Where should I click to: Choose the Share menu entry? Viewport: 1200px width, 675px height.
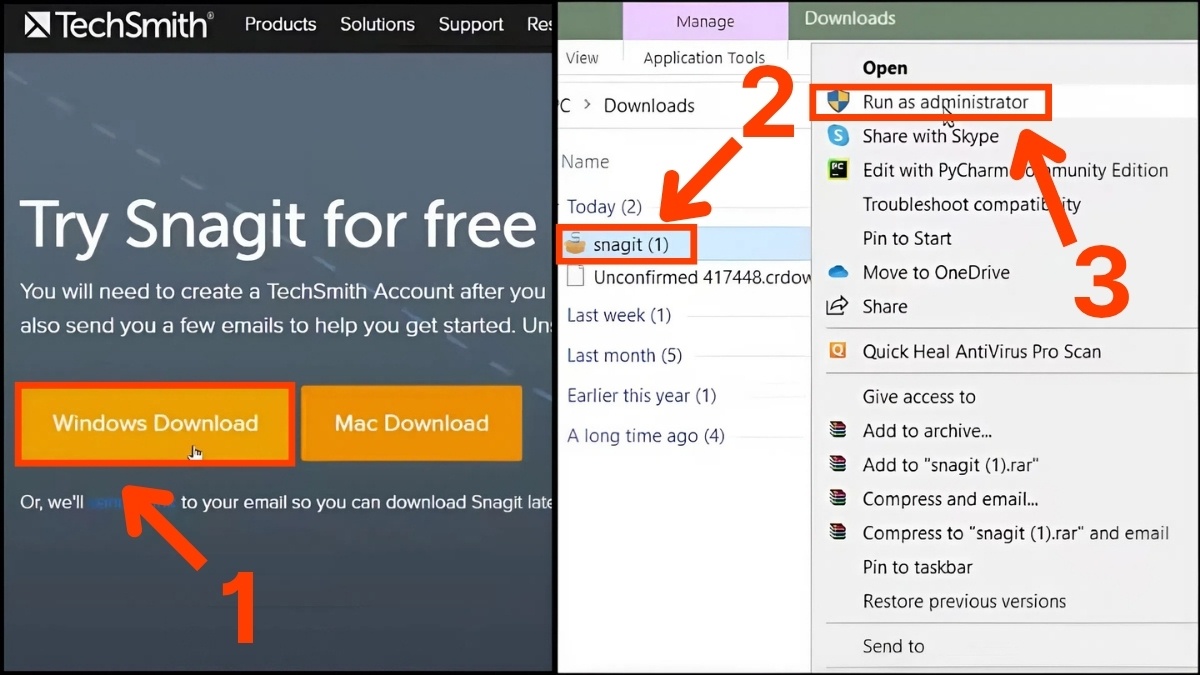point(885,306)
